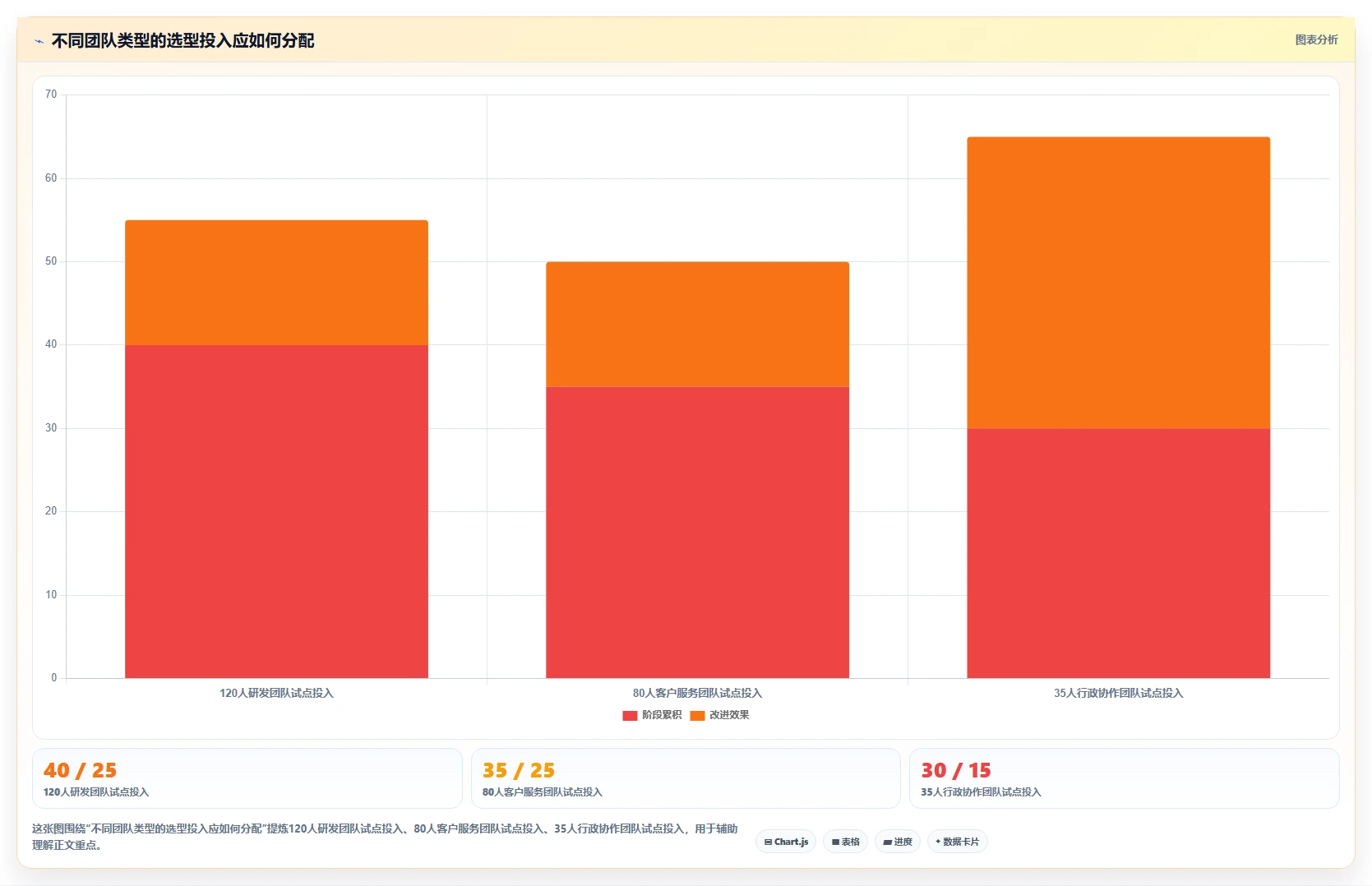Click the y-axis tick label 60
This screenshot has width=1372, height=886.
(x=51, y=178)
